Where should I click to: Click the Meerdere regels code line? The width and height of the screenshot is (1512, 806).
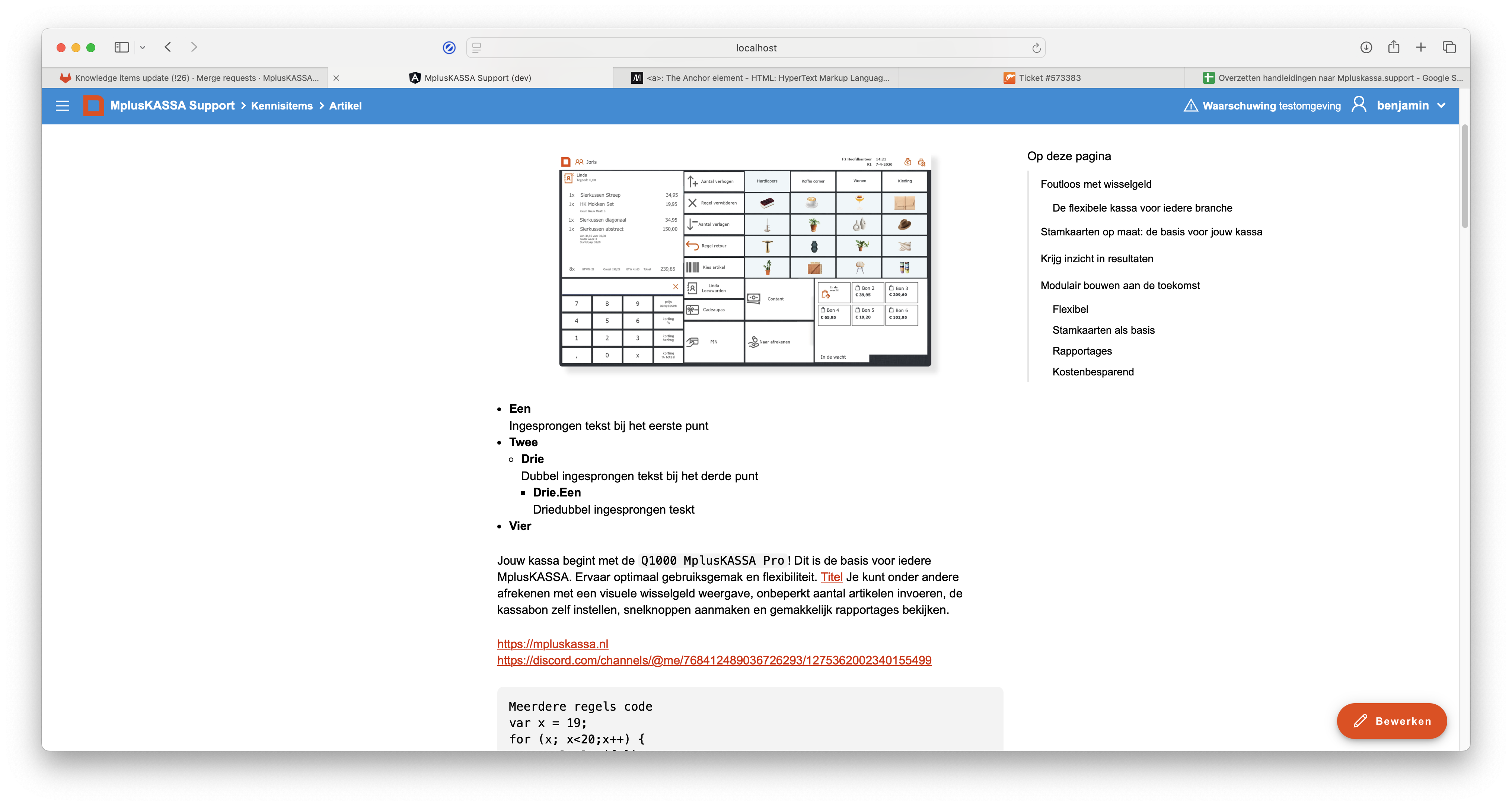click(580, 706)
